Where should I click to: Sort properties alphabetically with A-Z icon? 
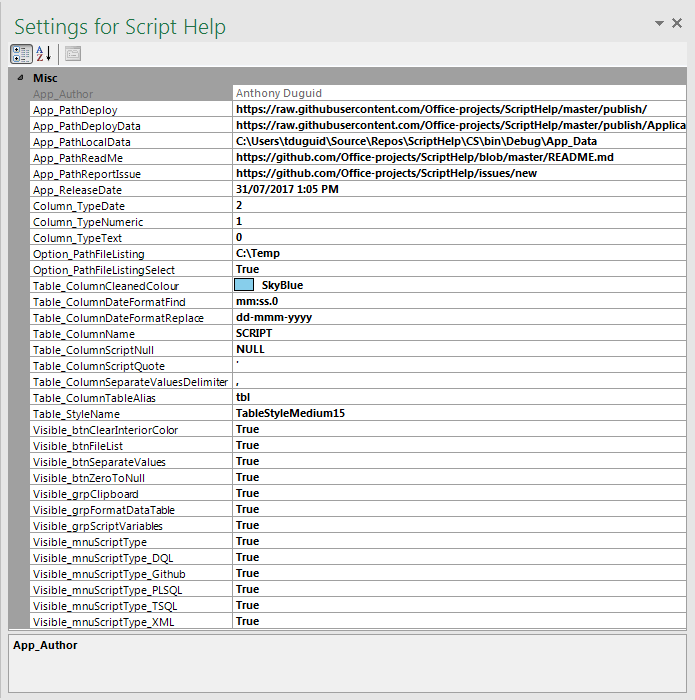[44, 54]
